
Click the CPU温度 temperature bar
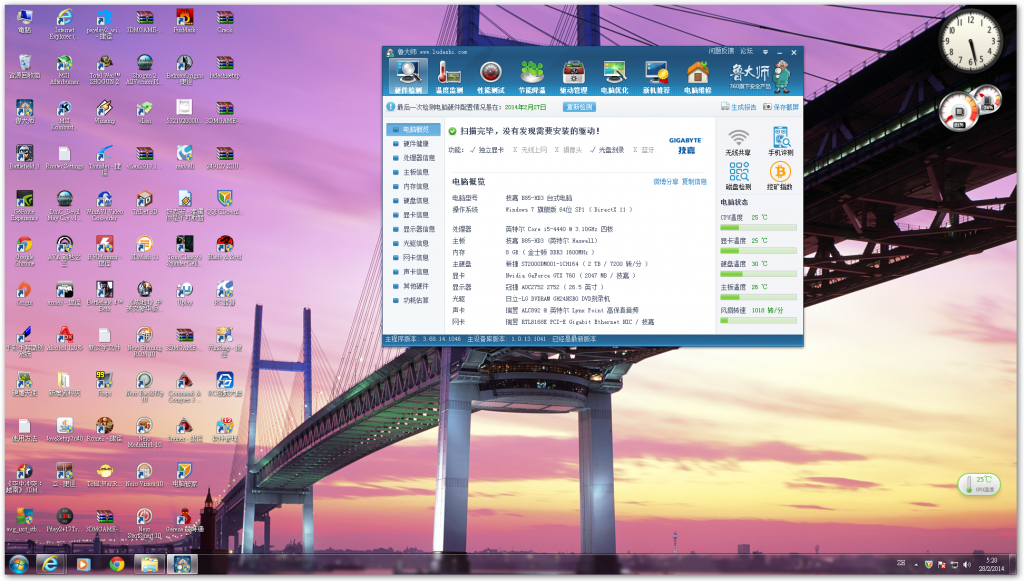(758, 227)
